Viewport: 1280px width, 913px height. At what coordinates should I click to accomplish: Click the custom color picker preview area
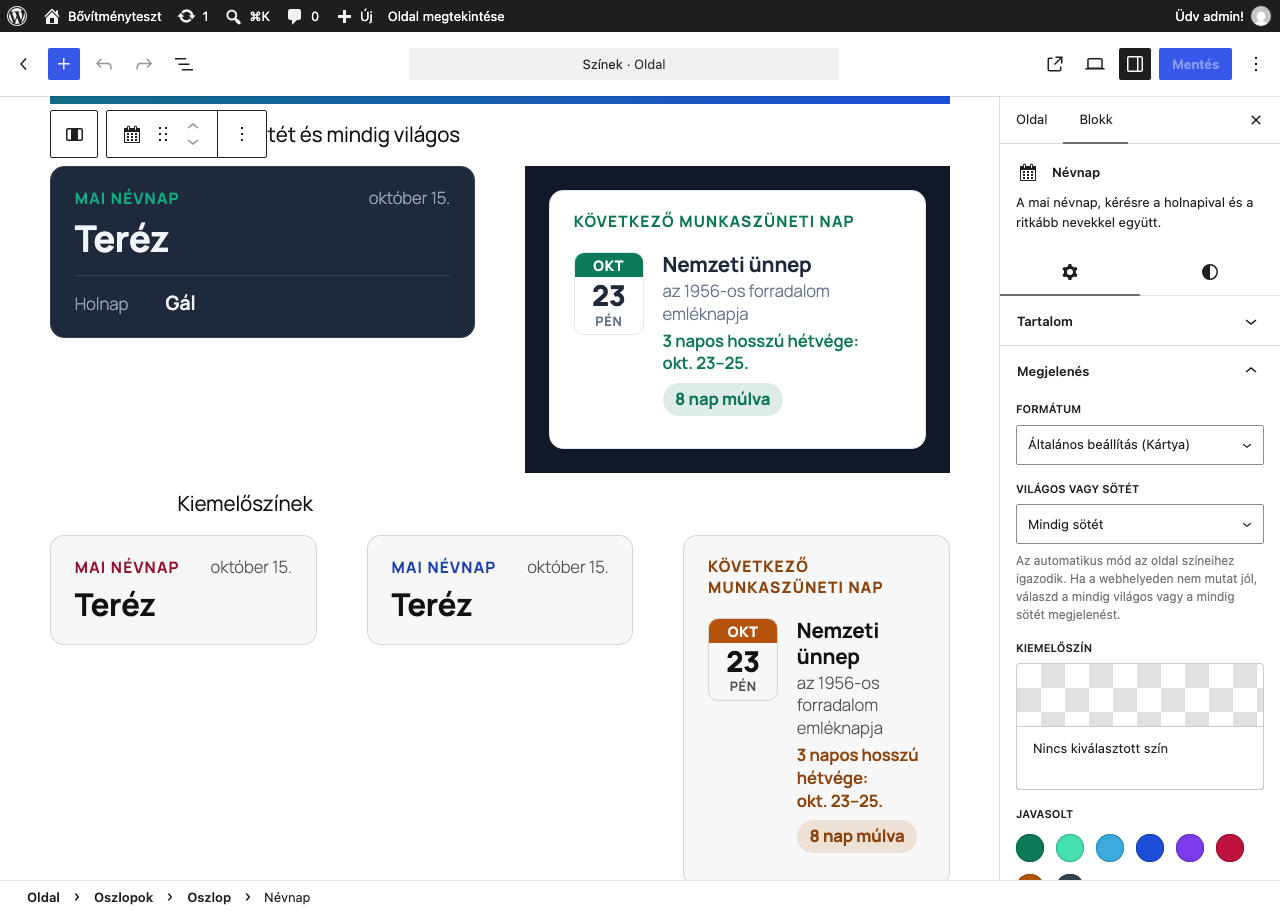point(1140,695)
